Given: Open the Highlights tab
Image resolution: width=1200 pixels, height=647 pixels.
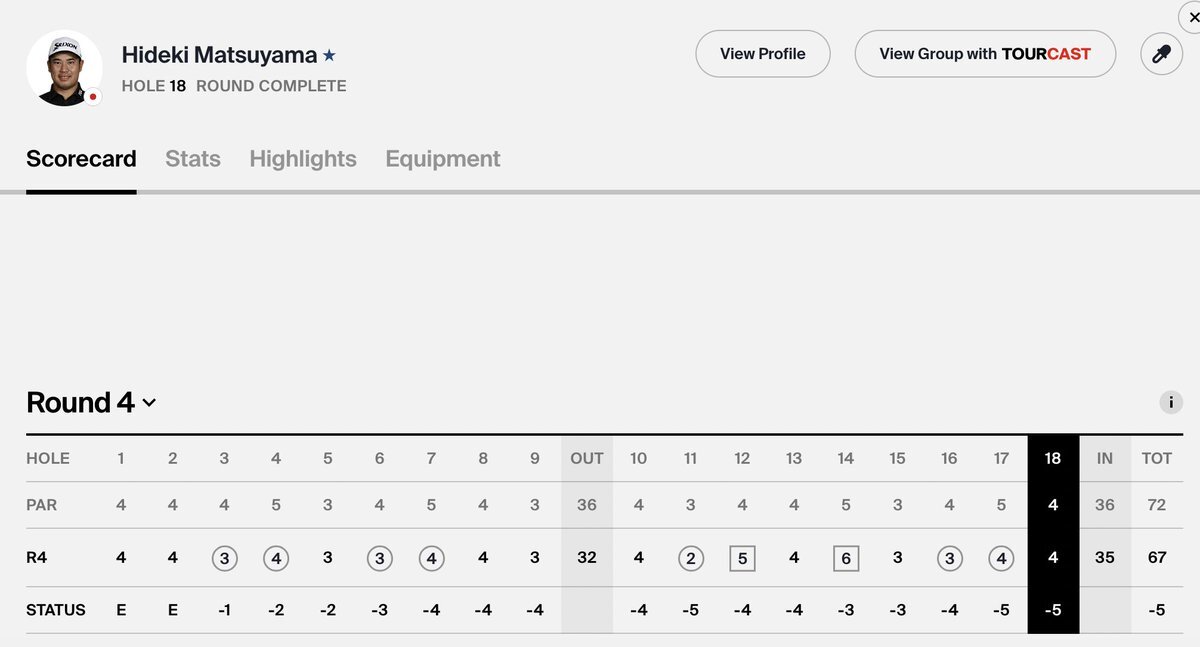Looking at the screenshot, I should (303, 159).
